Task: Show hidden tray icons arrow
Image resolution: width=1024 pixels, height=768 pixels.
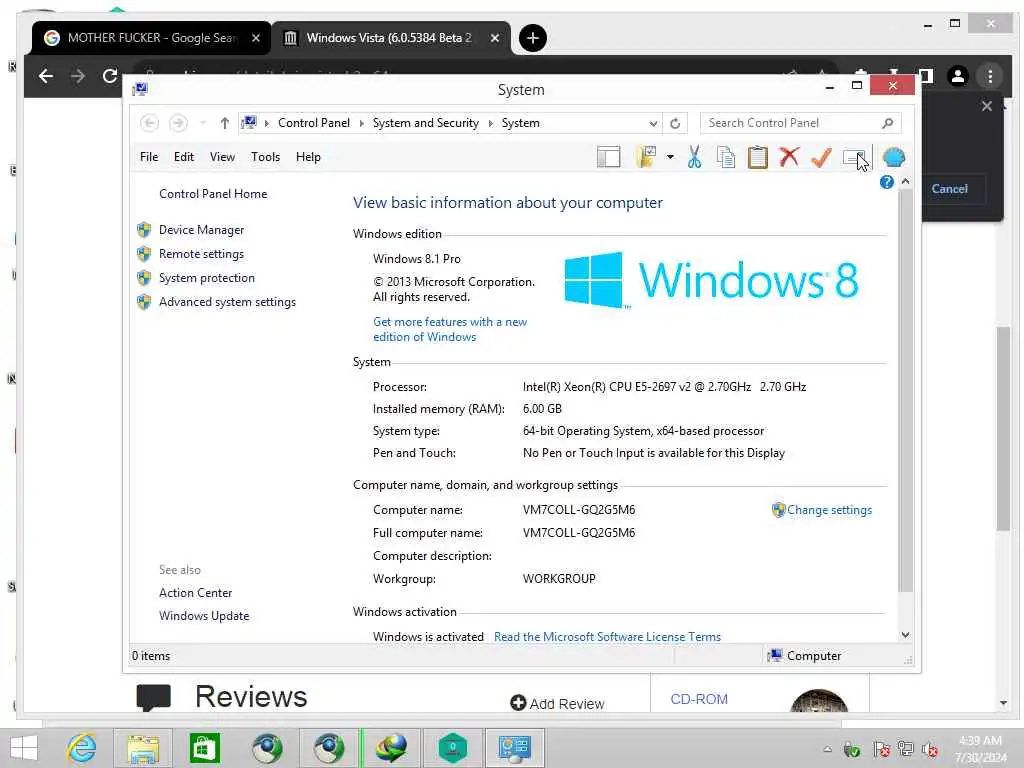Action: pos(827,749)
